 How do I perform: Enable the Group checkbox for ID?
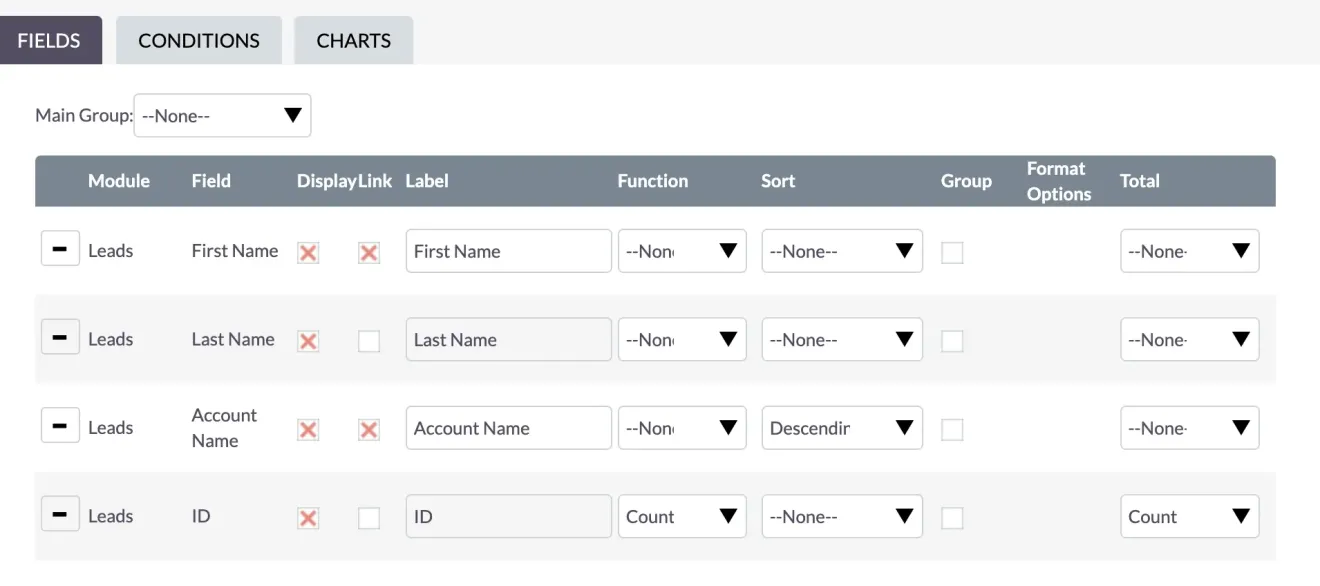952,518
